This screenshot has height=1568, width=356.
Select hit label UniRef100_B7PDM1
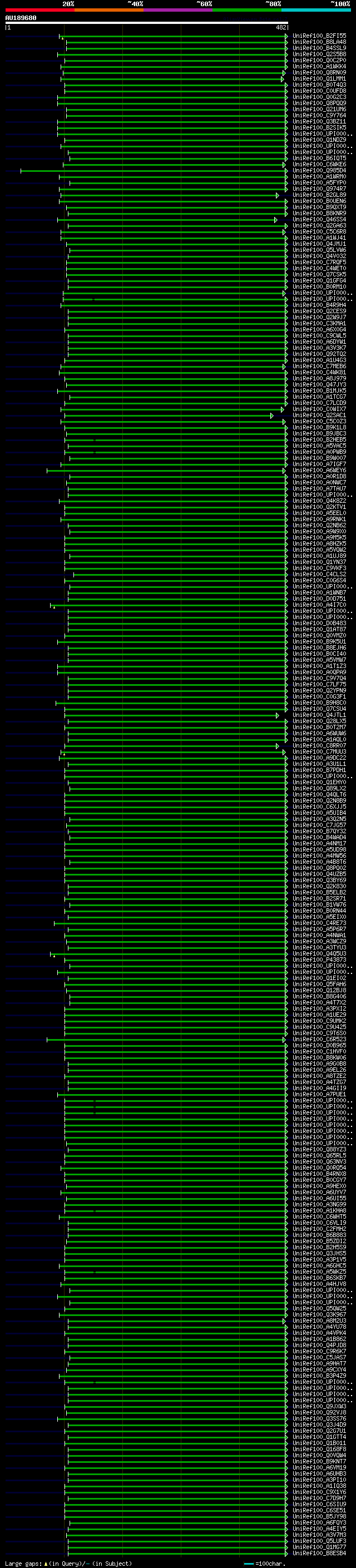(x=319, y=770)
